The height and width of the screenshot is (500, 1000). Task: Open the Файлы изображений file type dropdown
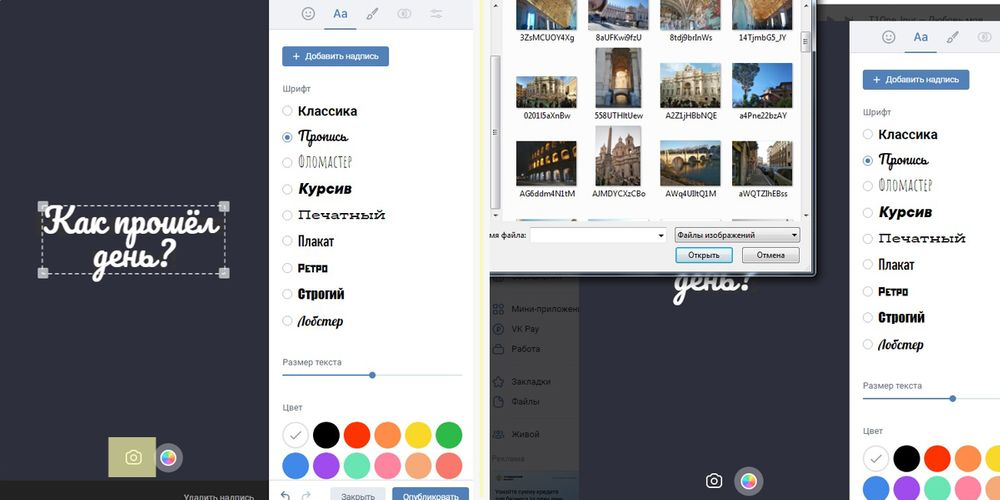(737, 235)
